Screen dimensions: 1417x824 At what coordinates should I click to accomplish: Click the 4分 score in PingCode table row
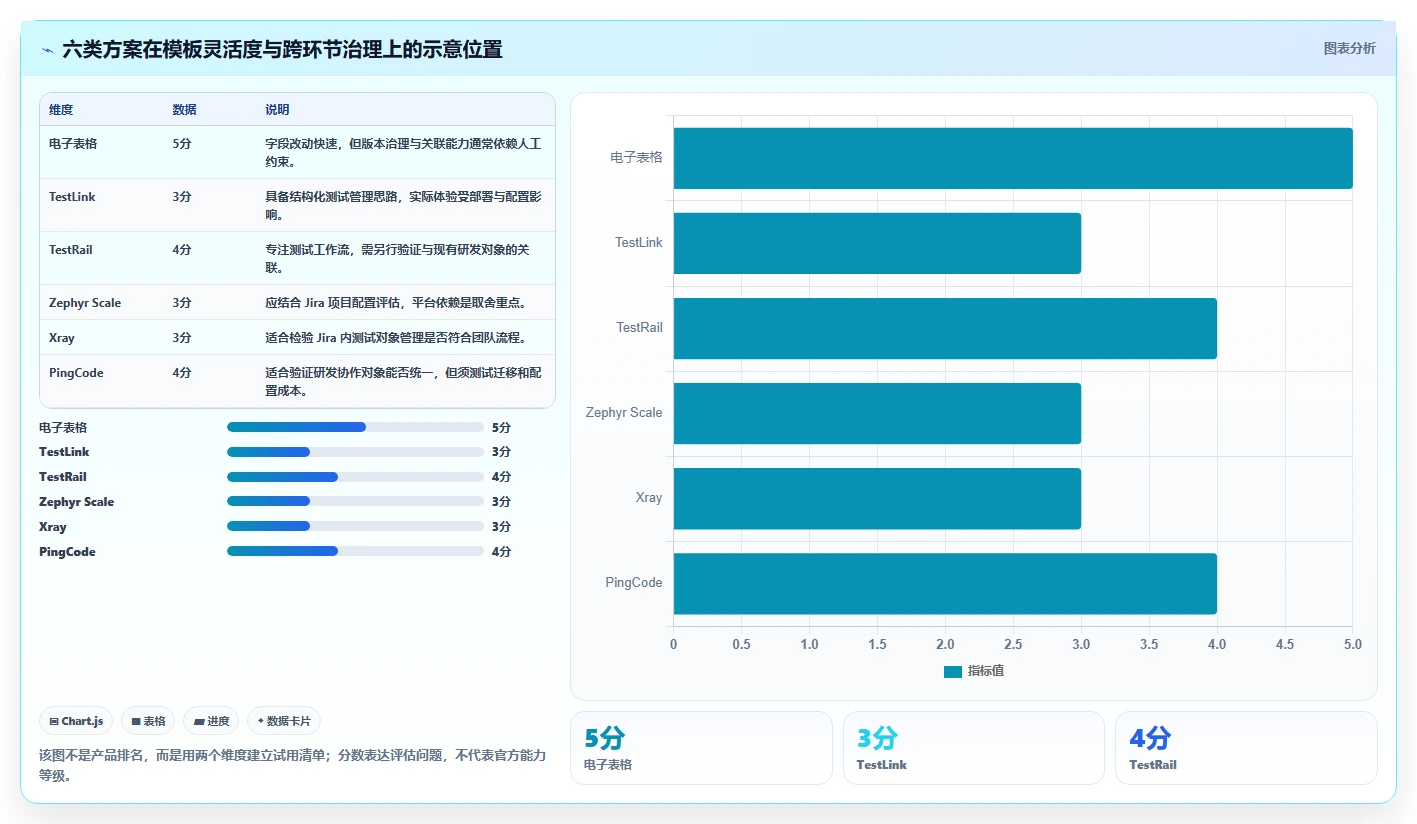[x=182, y=373]
